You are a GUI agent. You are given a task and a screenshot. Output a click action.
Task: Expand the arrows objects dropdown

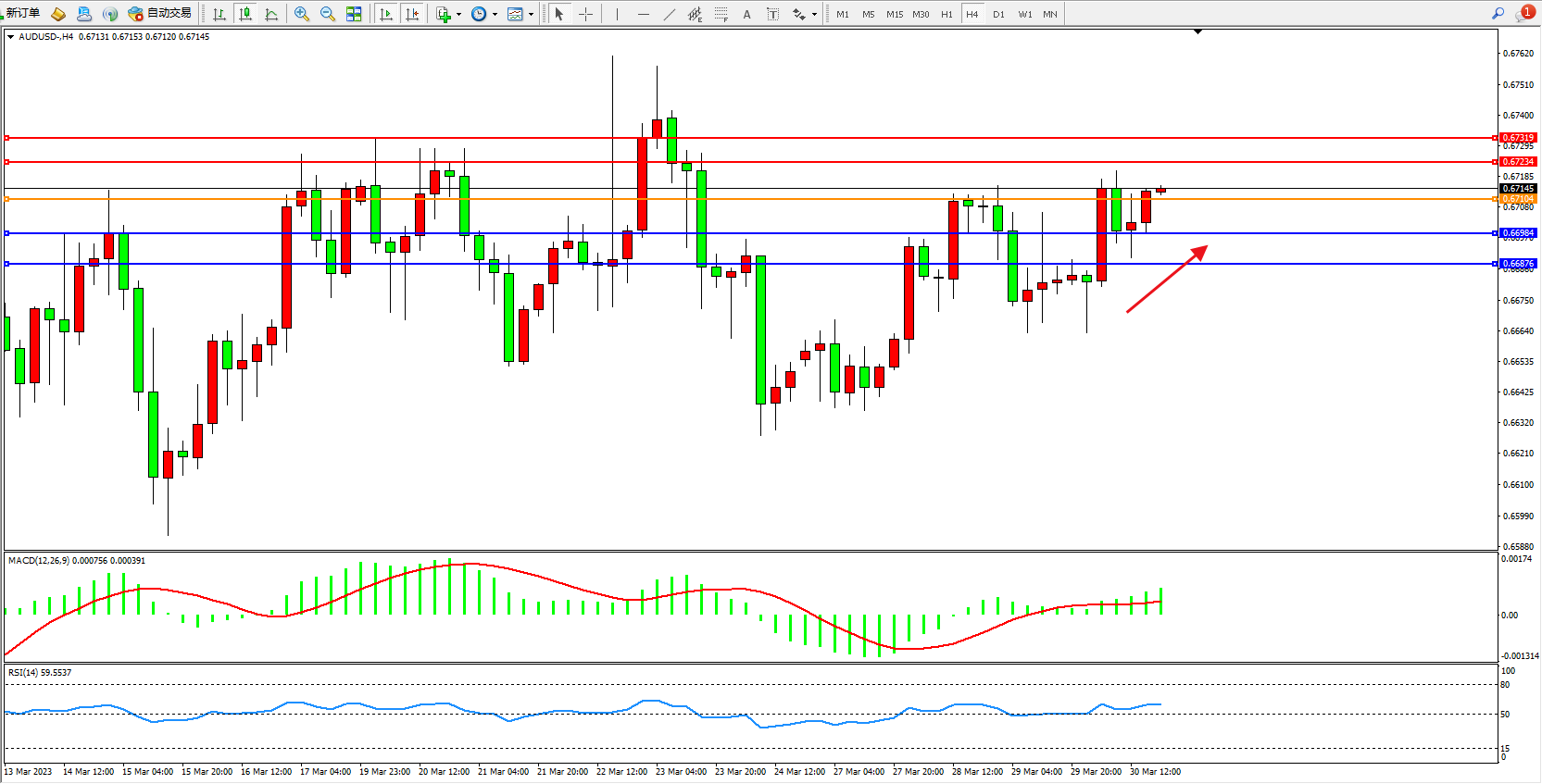[x=814, y=14]
